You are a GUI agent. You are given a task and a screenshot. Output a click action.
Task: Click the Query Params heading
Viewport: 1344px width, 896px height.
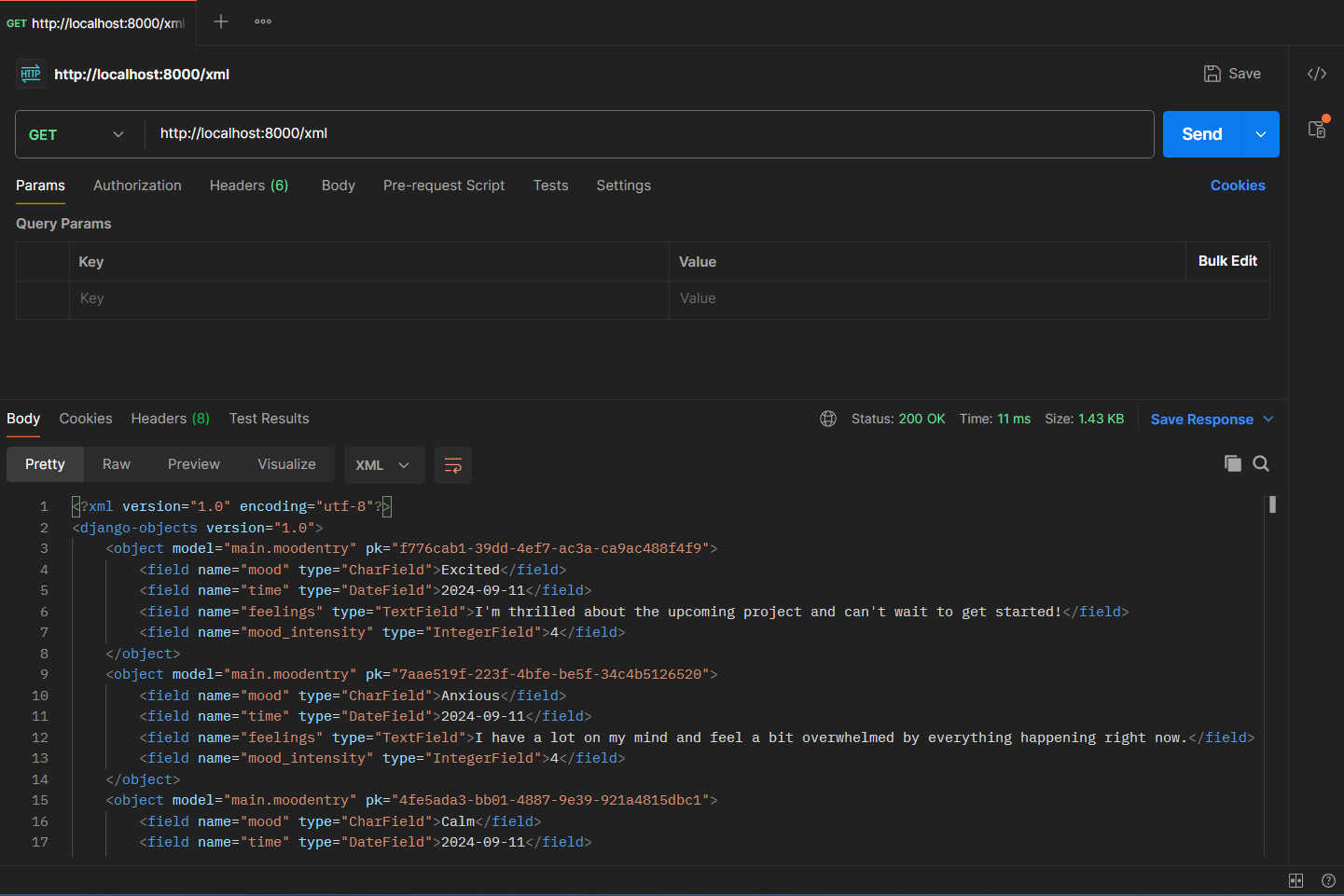coord(63,224)
